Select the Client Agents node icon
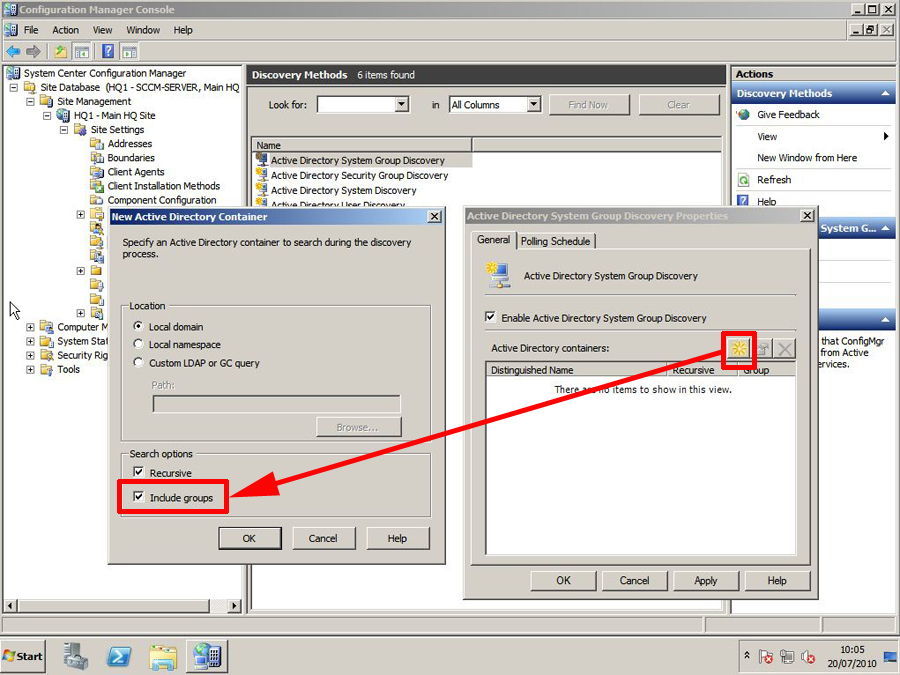 [x=97, y=172]
